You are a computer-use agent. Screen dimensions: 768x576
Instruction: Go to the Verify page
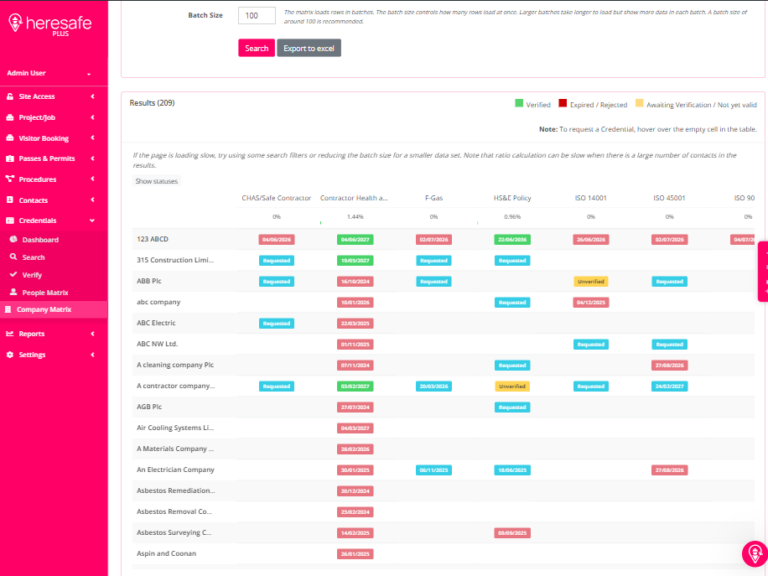[32, 275]
